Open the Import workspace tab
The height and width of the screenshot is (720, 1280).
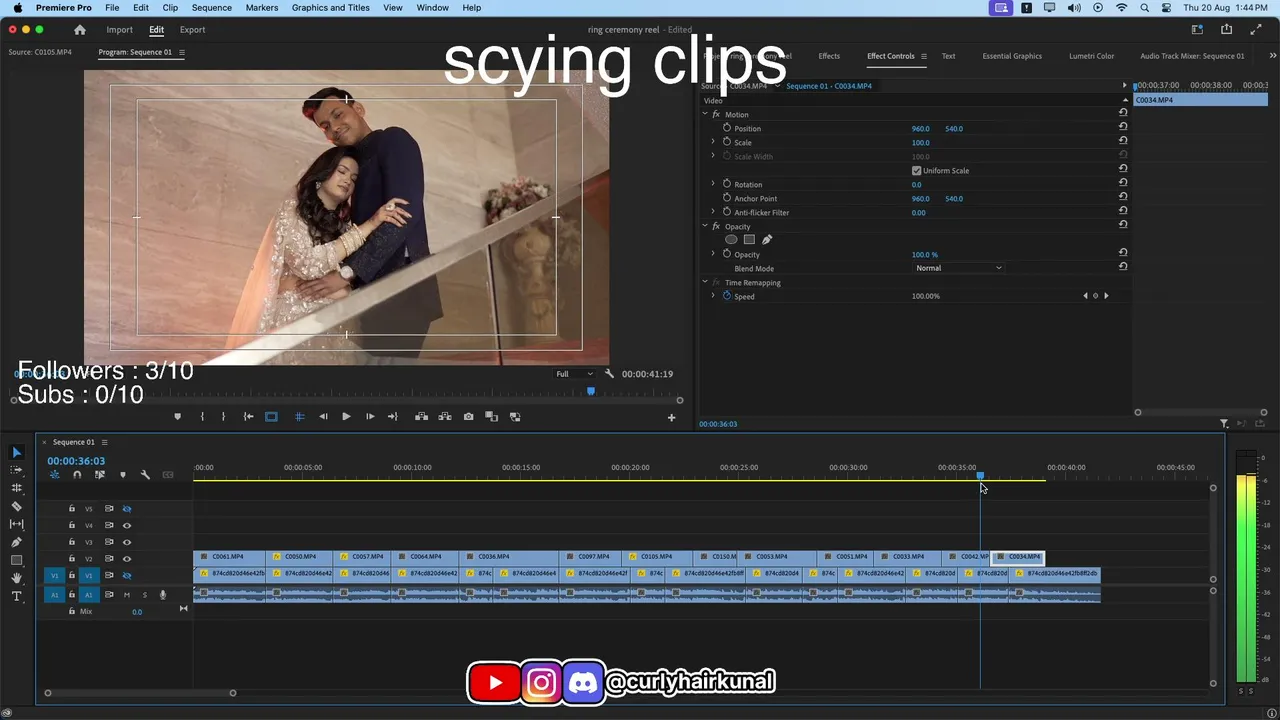click(119, 30)
